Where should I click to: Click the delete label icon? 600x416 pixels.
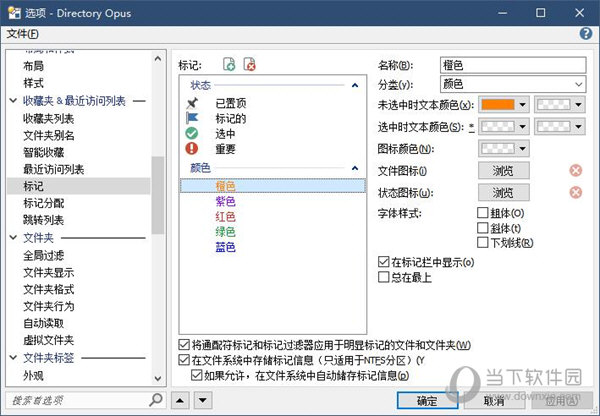pos(249,64)
